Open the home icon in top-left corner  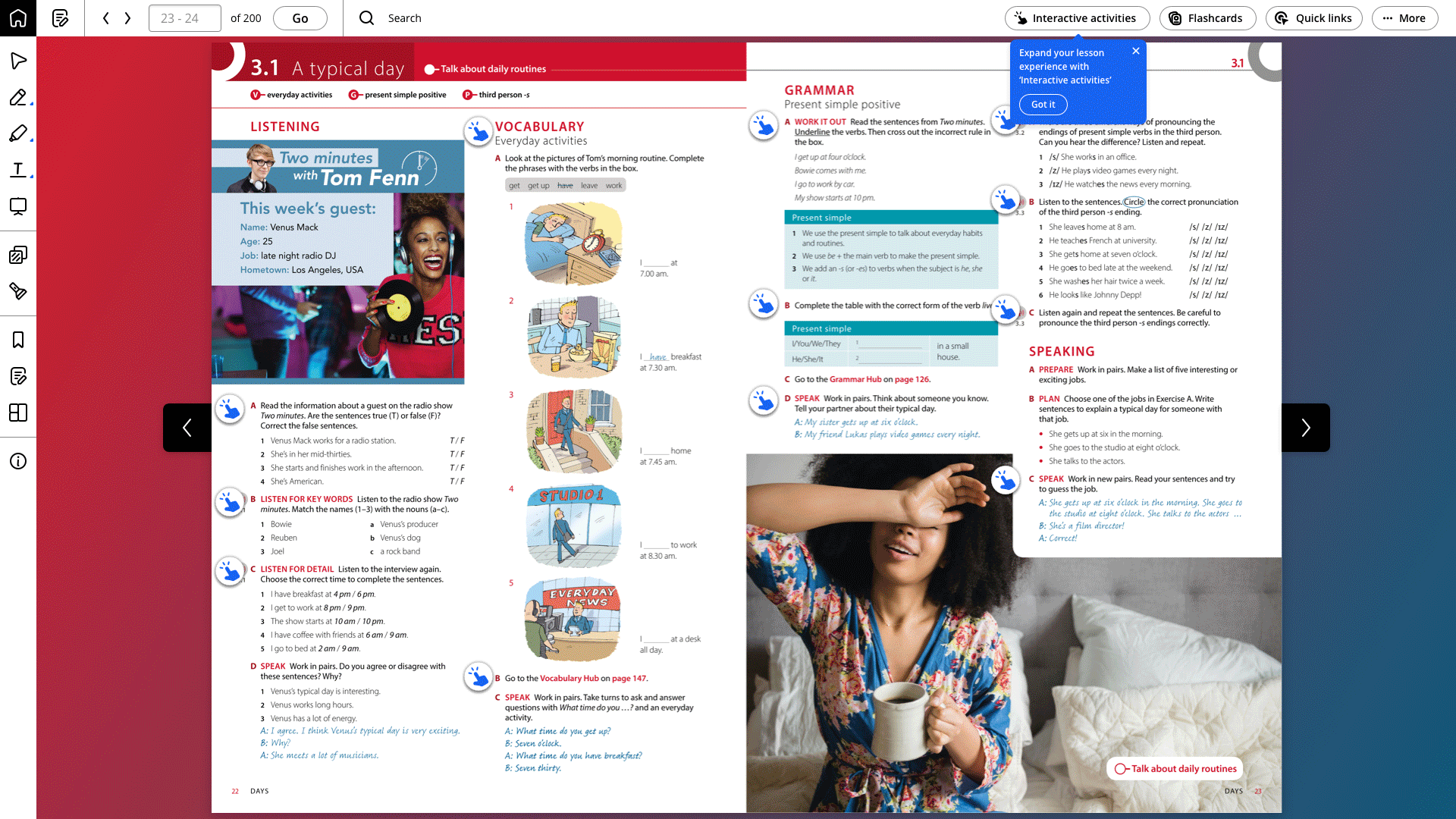18,18
